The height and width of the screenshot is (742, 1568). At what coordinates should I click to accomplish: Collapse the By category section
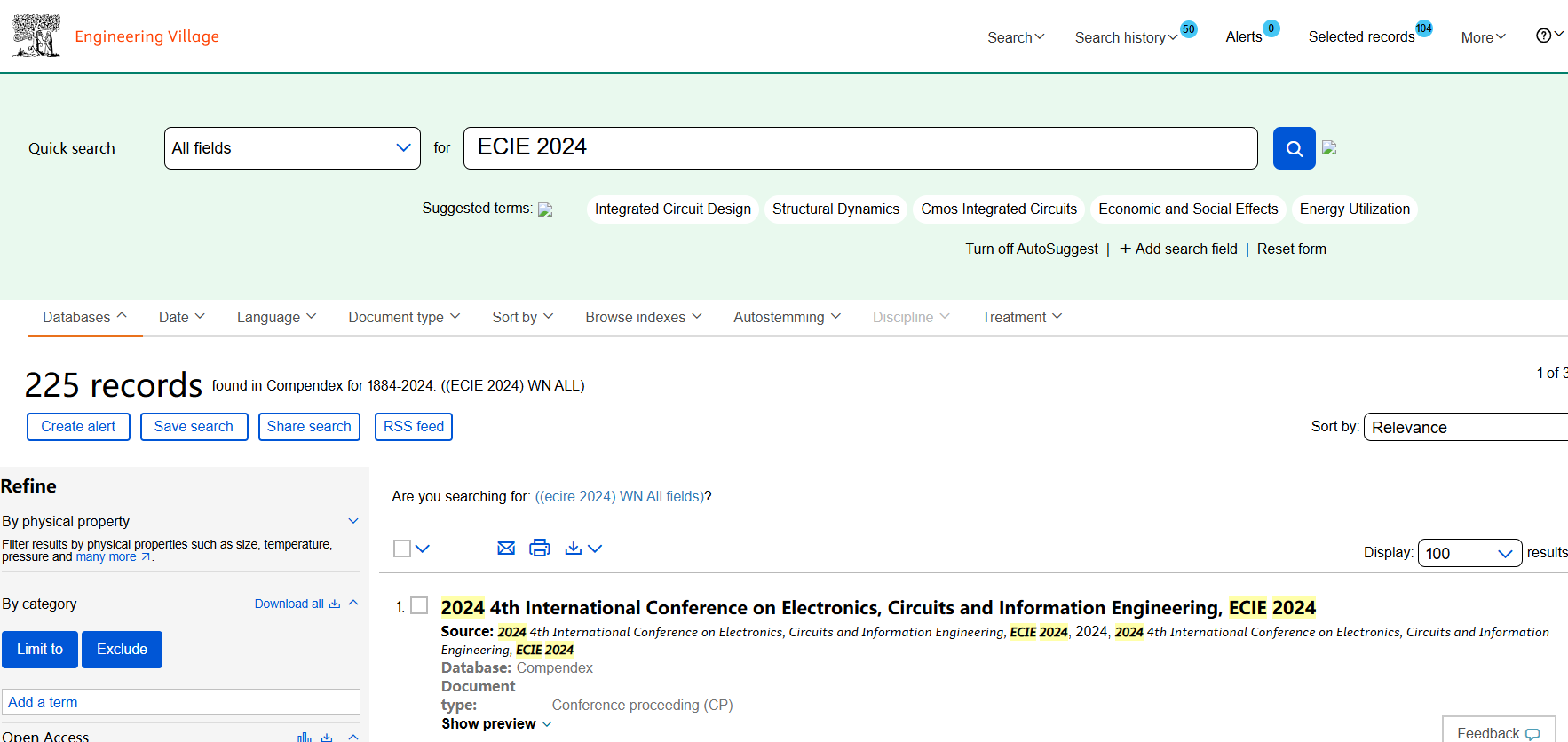coord(353,603)
